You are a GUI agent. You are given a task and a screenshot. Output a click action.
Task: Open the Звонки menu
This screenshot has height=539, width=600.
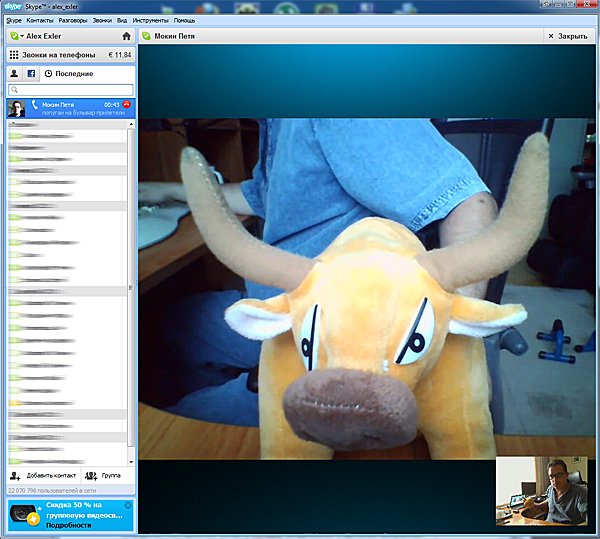coord(102,20)
